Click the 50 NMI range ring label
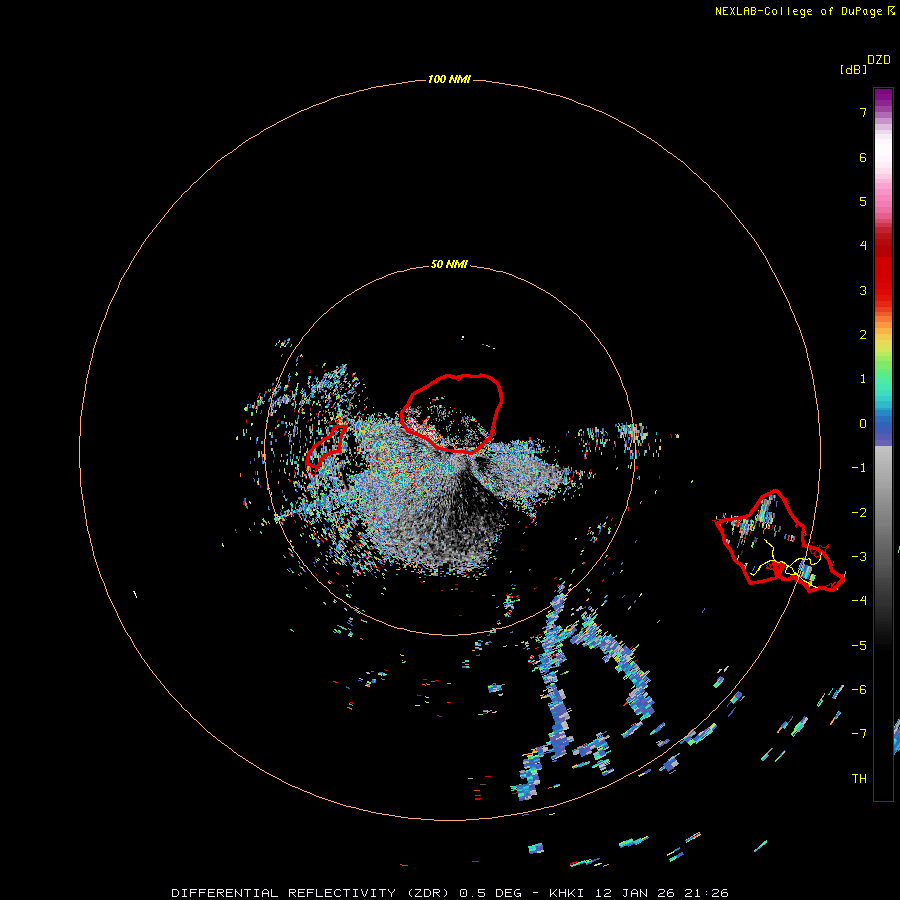The width and height of the screenshot is (900, 900). pos(449,264)
